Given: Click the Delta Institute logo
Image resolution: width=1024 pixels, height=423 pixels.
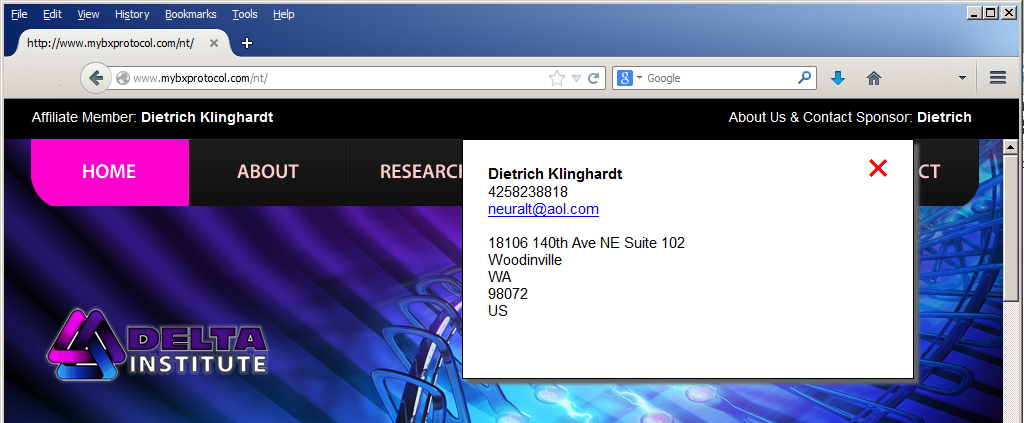Looking at the screenshot, I should [x=157, y=344].
